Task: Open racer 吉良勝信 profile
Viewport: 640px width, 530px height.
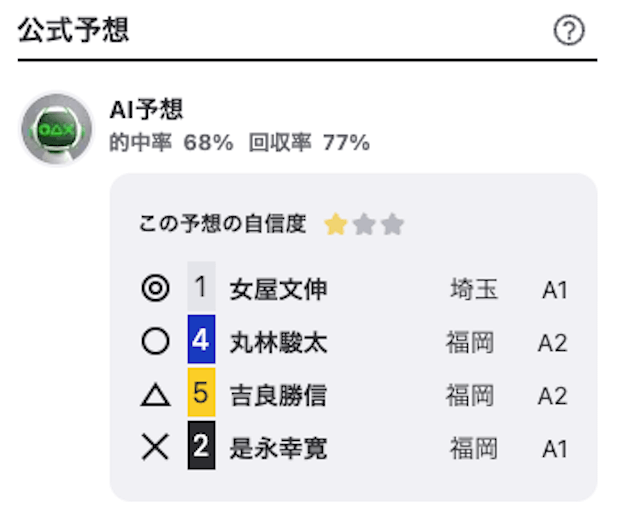Action: tap(278, 395)
